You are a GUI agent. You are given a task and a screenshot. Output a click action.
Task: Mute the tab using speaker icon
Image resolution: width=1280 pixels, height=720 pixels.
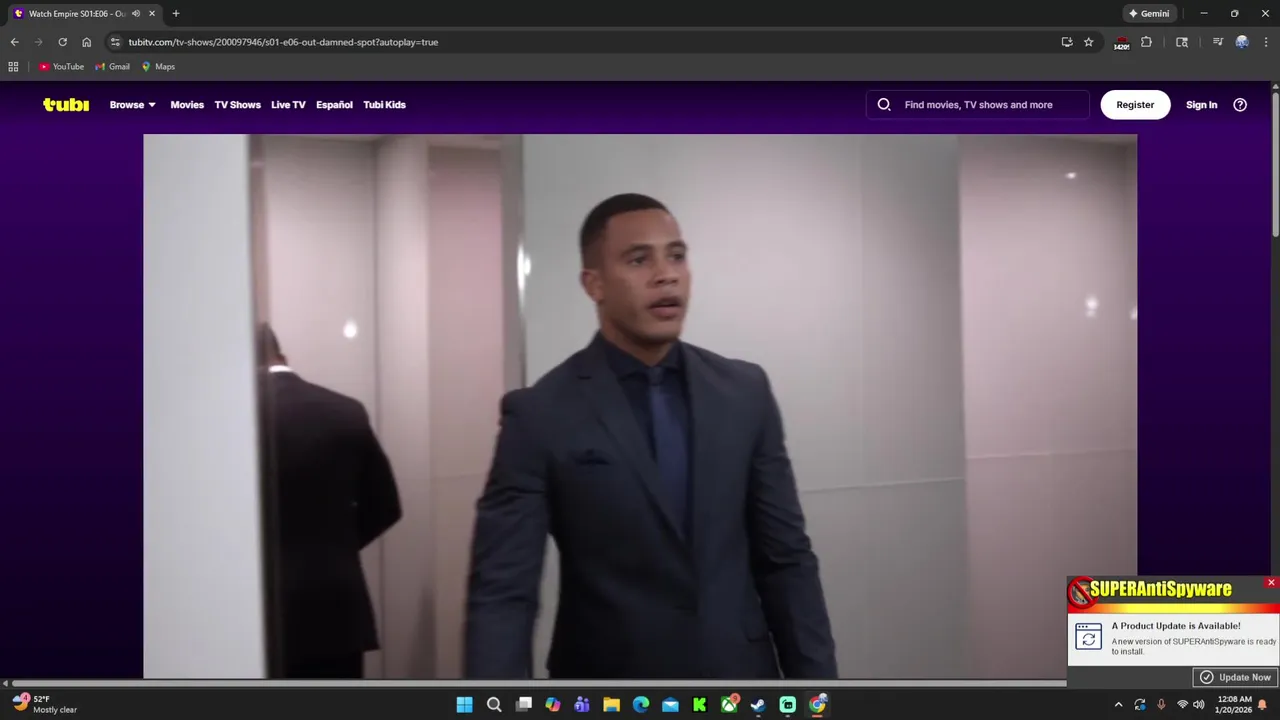pos(136,14)
